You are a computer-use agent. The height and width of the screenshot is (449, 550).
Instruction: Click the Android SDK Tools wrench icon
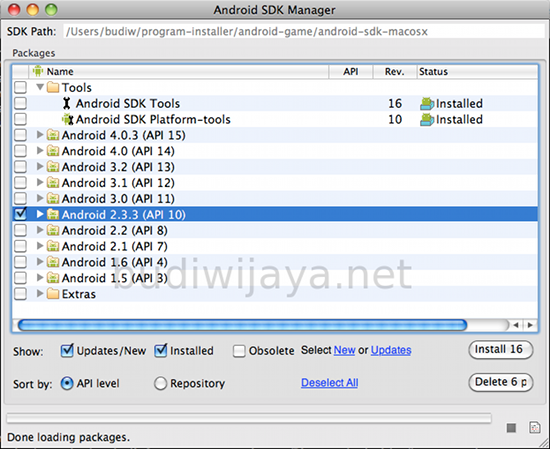[66, 103]
